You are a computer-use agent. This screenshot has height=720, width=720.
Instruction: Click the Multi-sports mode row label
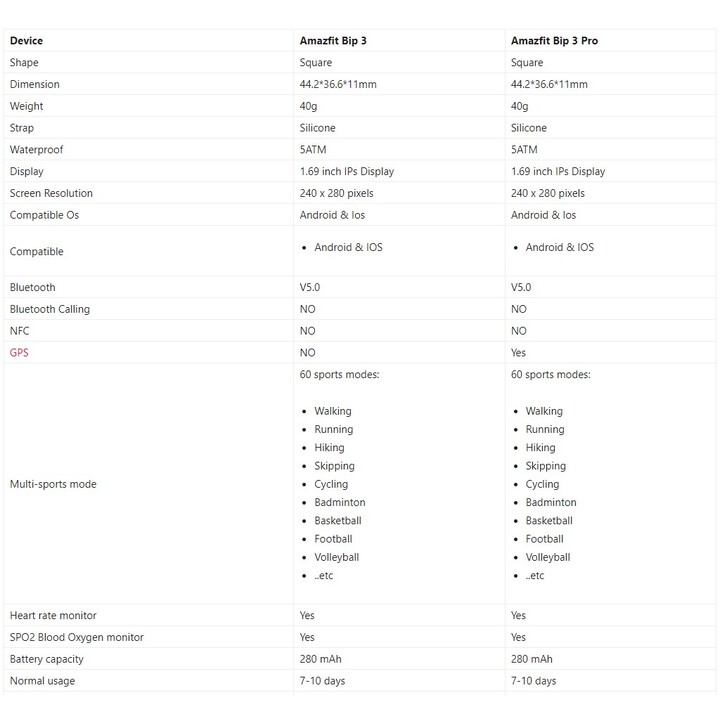click(53, 484)
